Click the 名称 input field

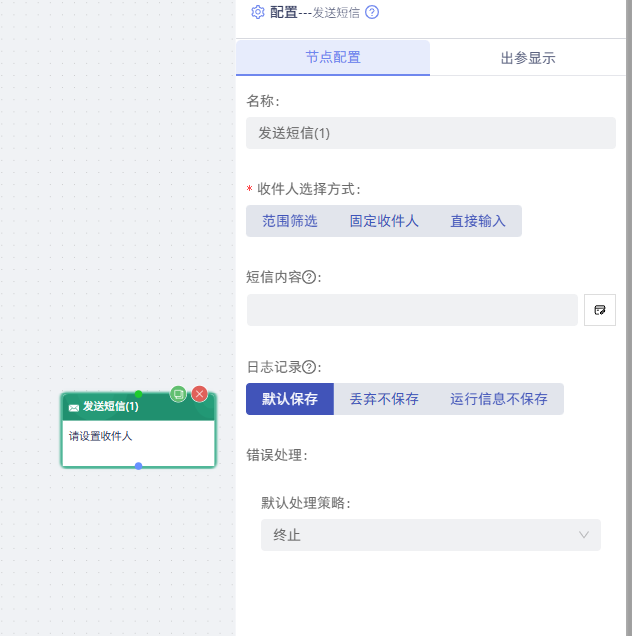431,133
